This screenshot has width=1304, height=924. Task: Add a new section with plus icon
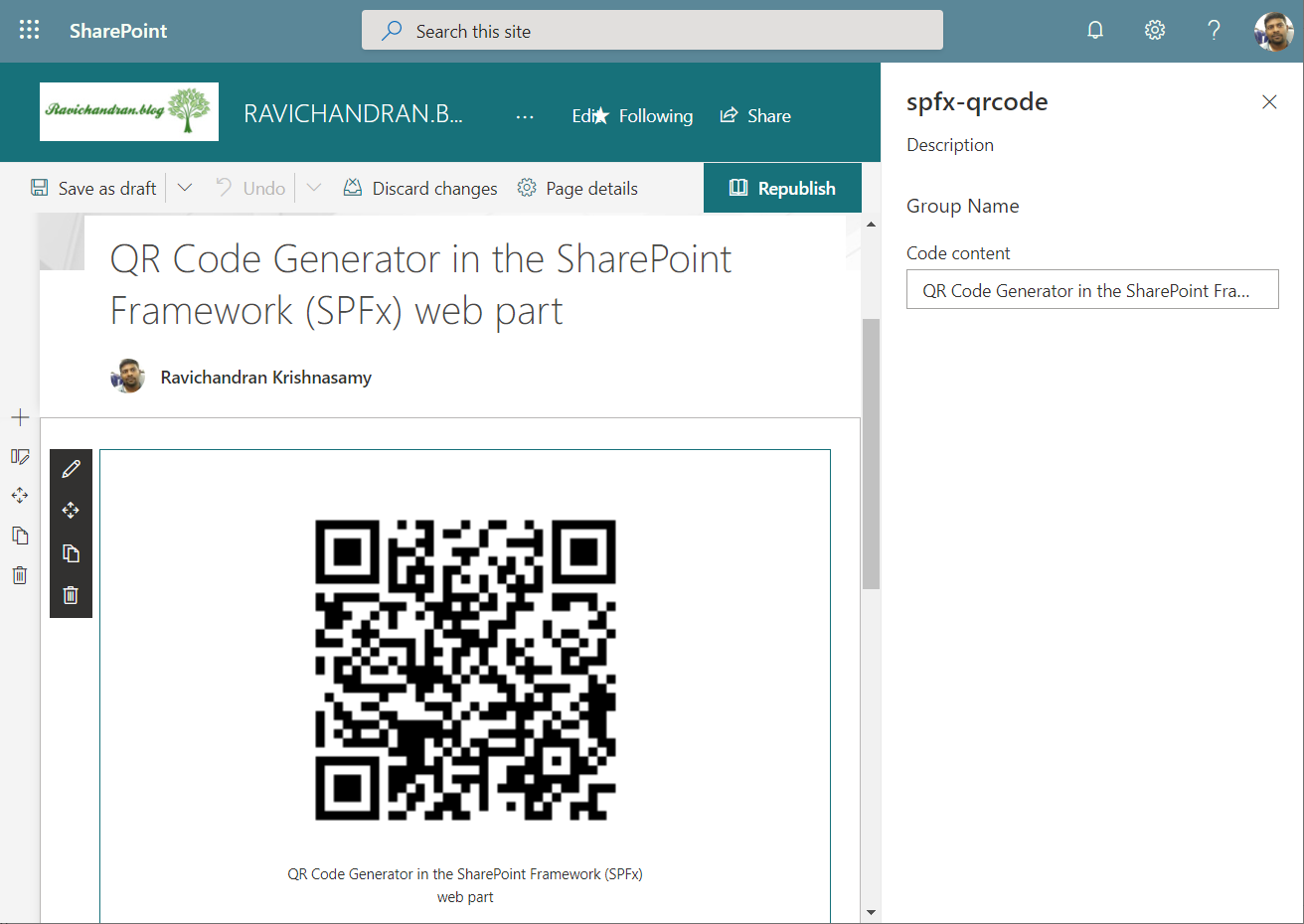pos(20,417)
